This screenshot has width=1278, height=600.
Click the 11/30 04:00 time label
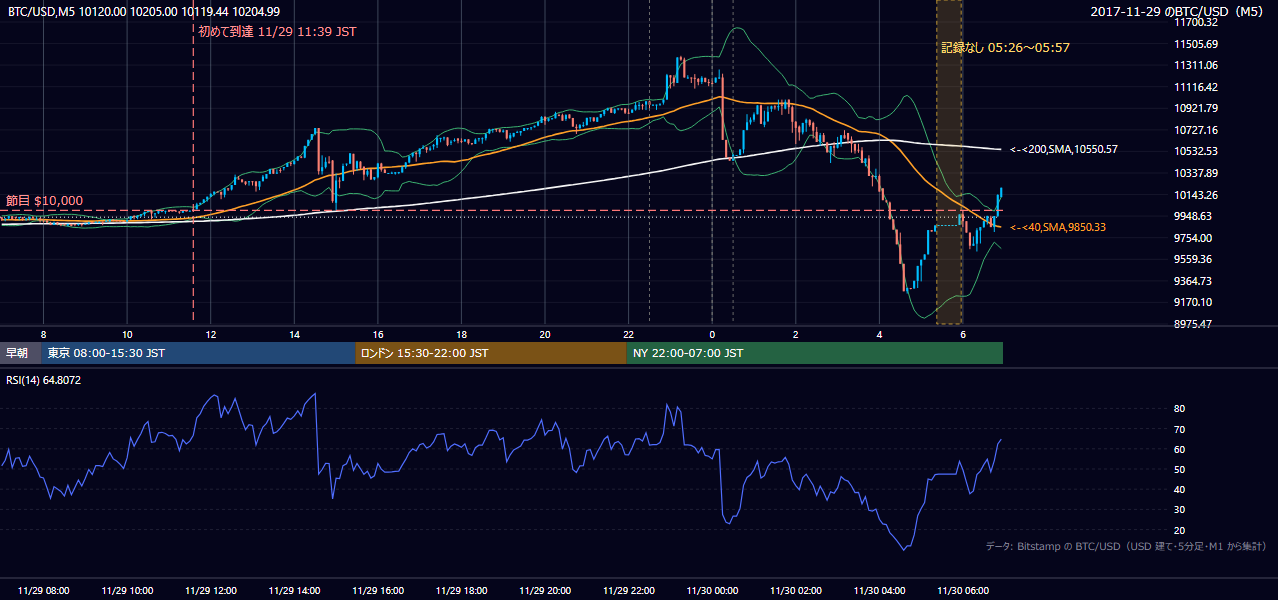coord(879,591)
